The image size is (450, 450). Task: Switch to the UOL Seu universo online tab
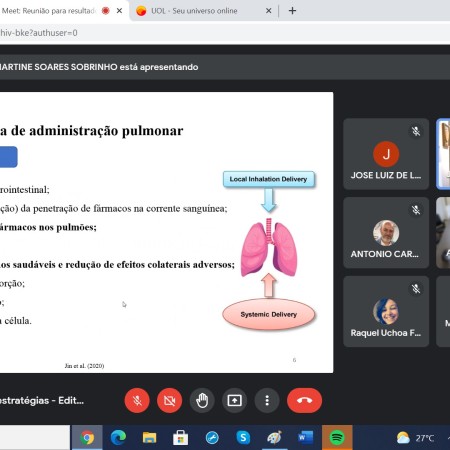tap(194, 11)
